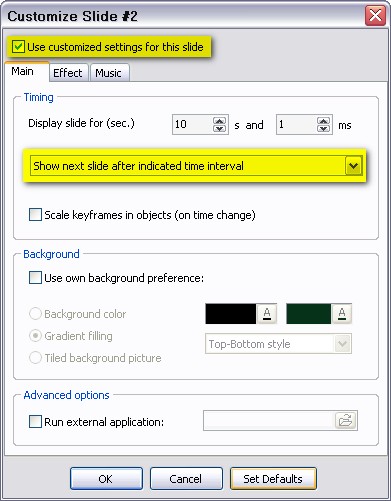Image resolution: width=391 pixels, height=501 pixels.
Task: Enable Use own background preference
Action: tap(35, 277)
